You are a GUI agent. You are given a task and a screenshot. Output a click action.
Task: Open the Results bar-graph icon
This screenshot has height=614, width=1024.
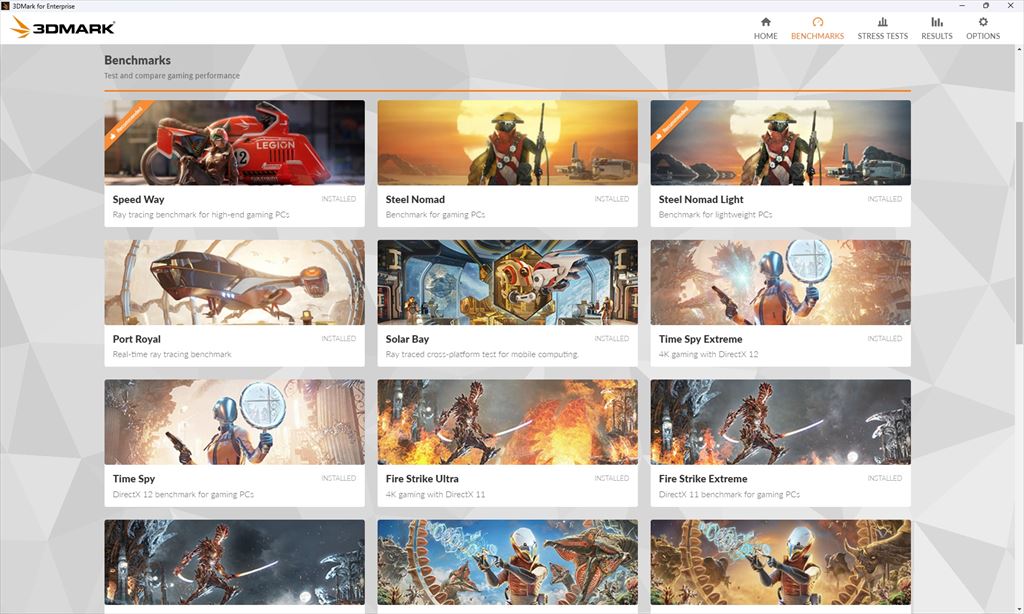tap(936, 22)
